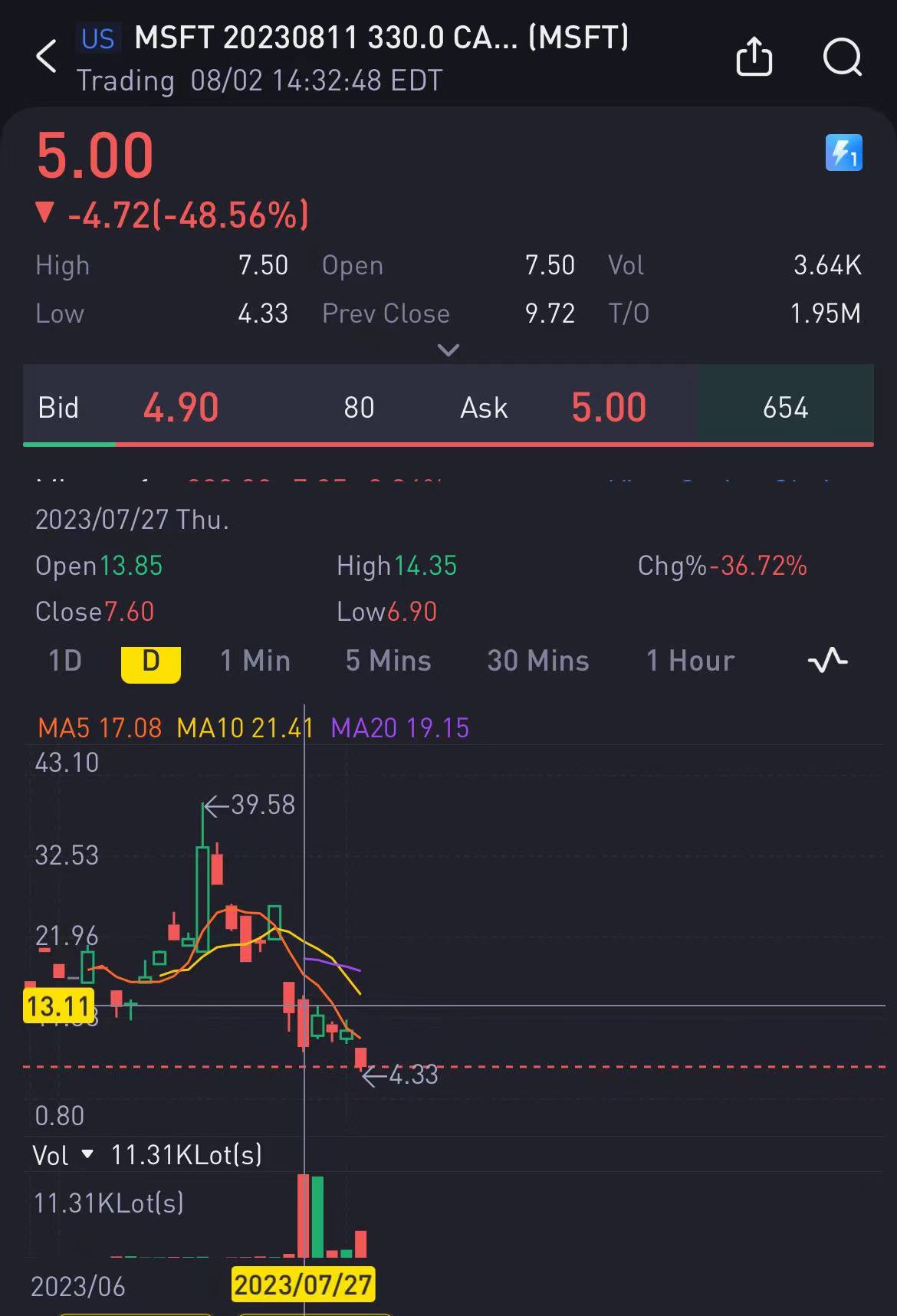Screen dimensions: 897x1316
Task: Tap the High 14.35 candle value
Action: click(x=425, y=566)
